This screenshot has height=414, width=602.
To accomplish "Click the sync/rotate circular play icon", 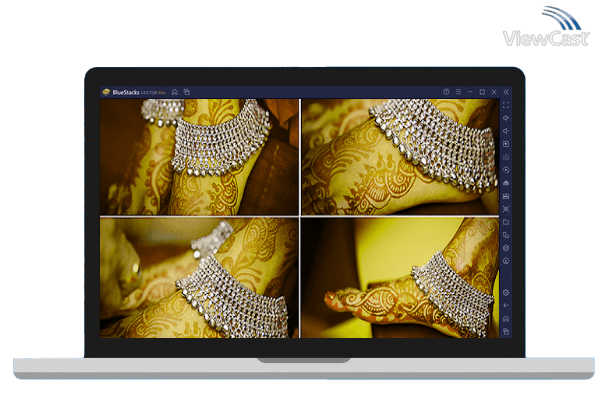I will click(x=506, y=170).
